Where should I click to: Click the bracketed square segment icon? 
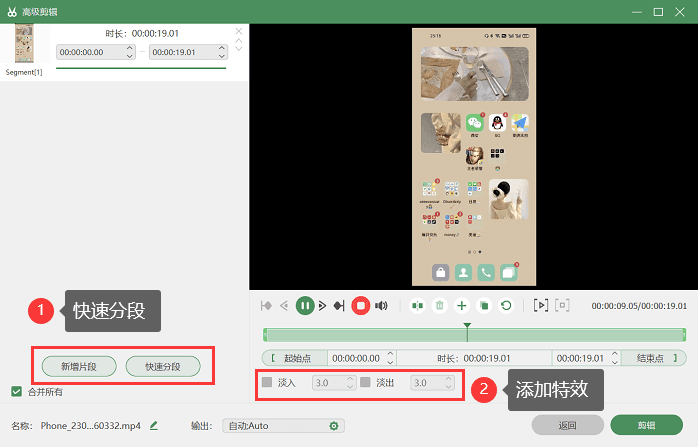pyautogui.click(x=562, y=305)
